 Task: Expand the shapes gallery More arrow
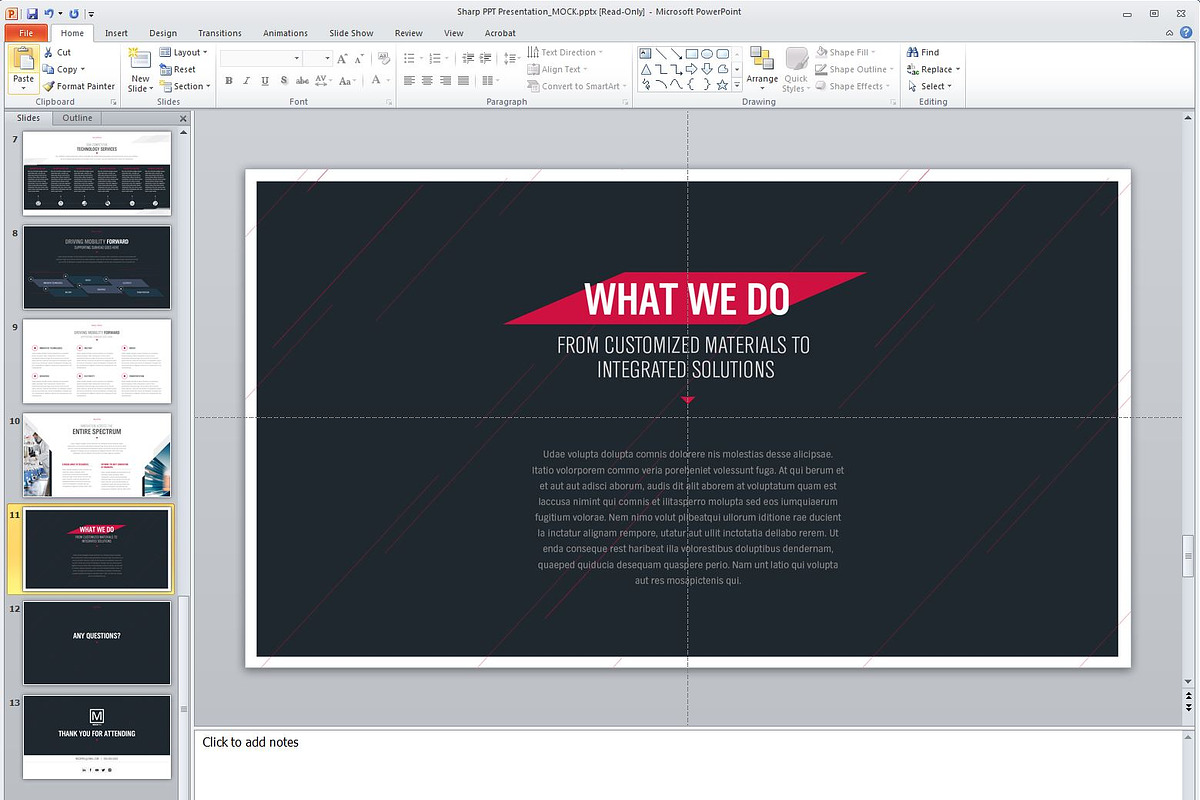coord(737,85)
